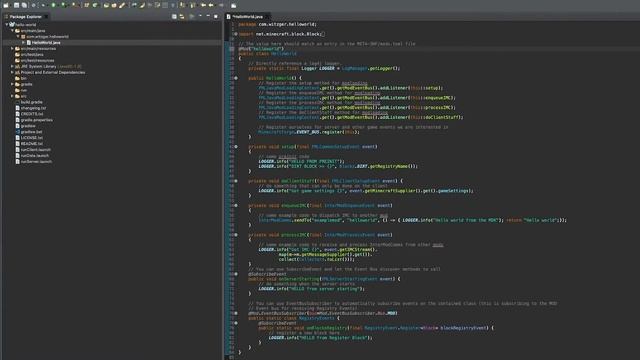Fold the enqueueIMC method in gutter
The width and height of the screenshot is (640, 360).
click(x=236, y=205)
